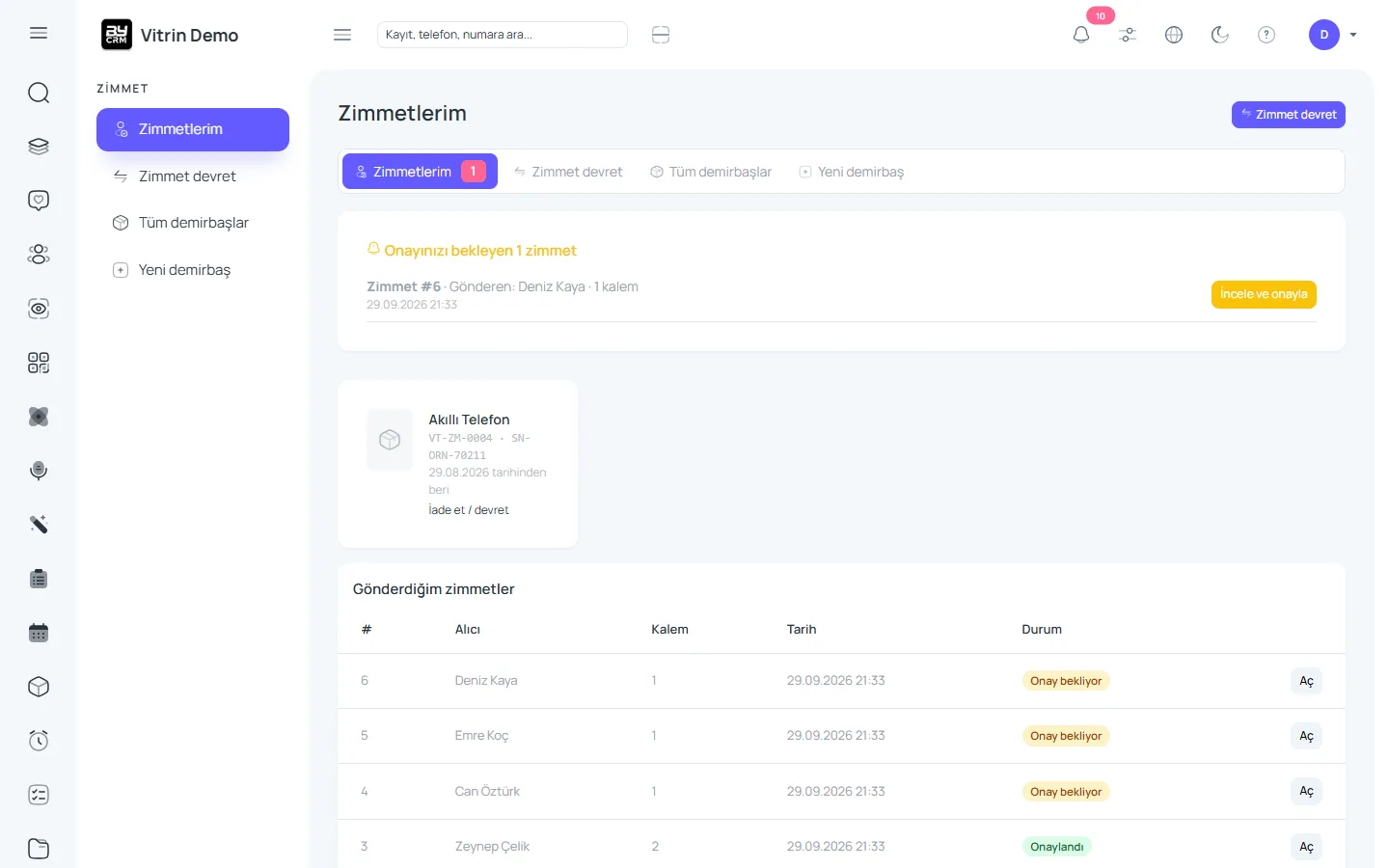This screenshot has width=1389, height=868.
Task: Toggle dark mode with the moon icon
Action: click(1220, 35)
